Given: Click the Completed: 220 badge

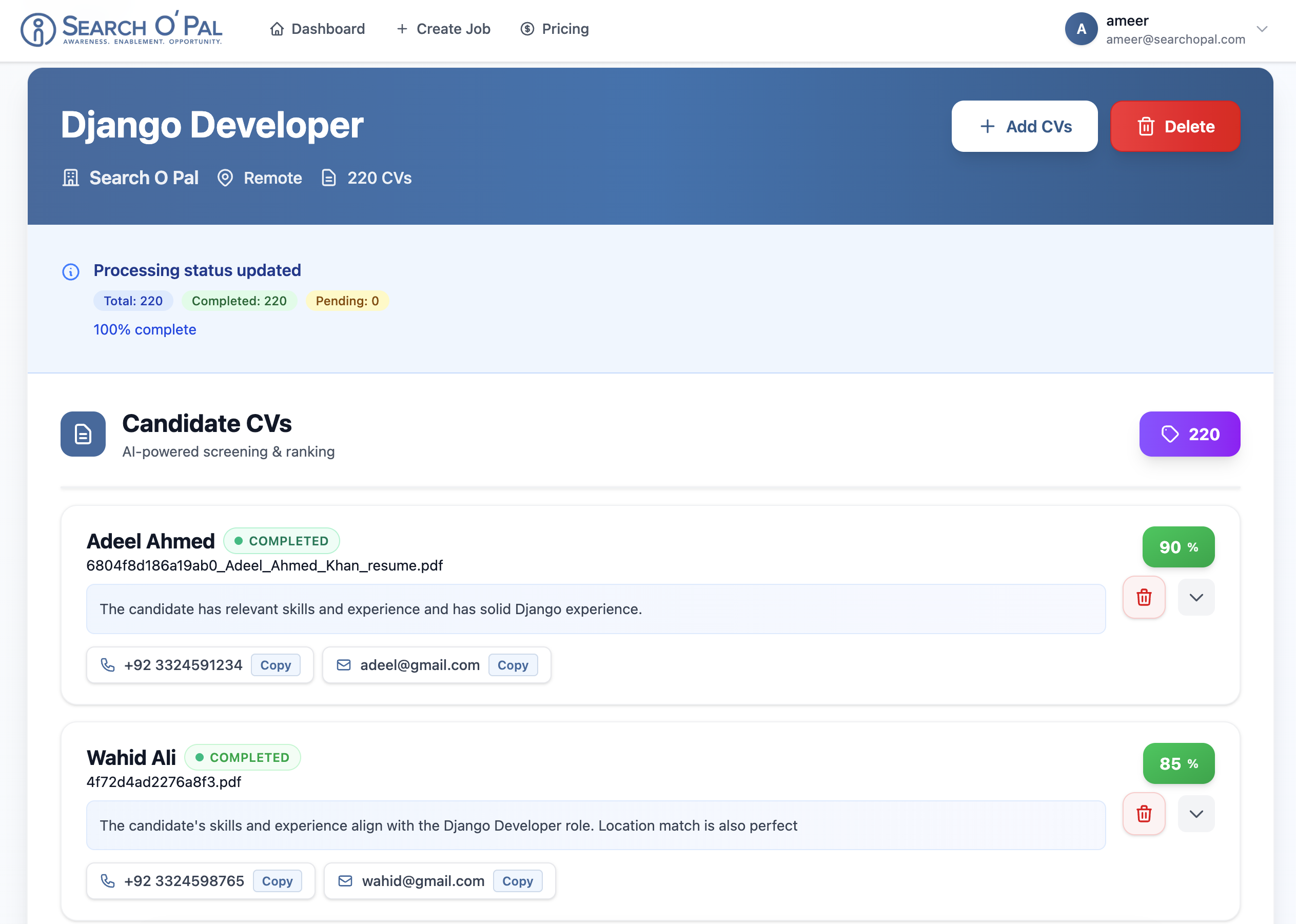Looking at the screenshot, I should point(239,301).
